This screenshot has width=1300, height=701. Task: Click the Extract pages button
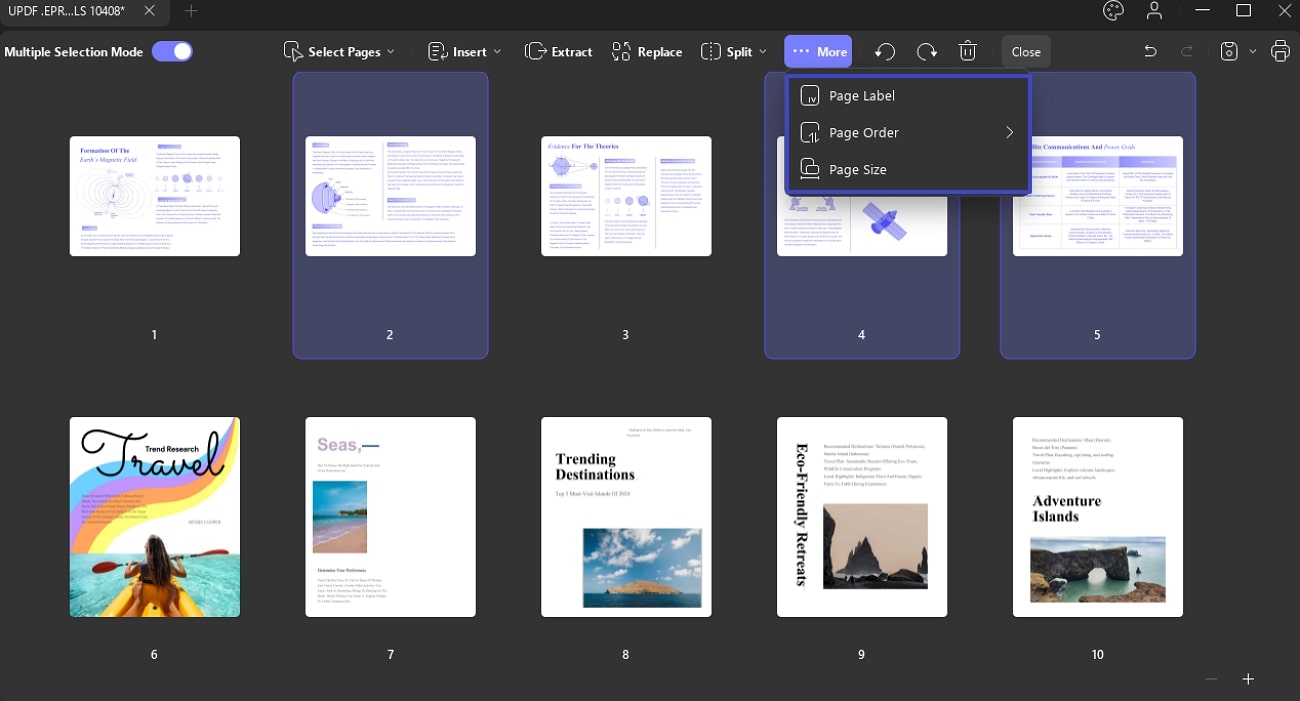pos(559,51)
